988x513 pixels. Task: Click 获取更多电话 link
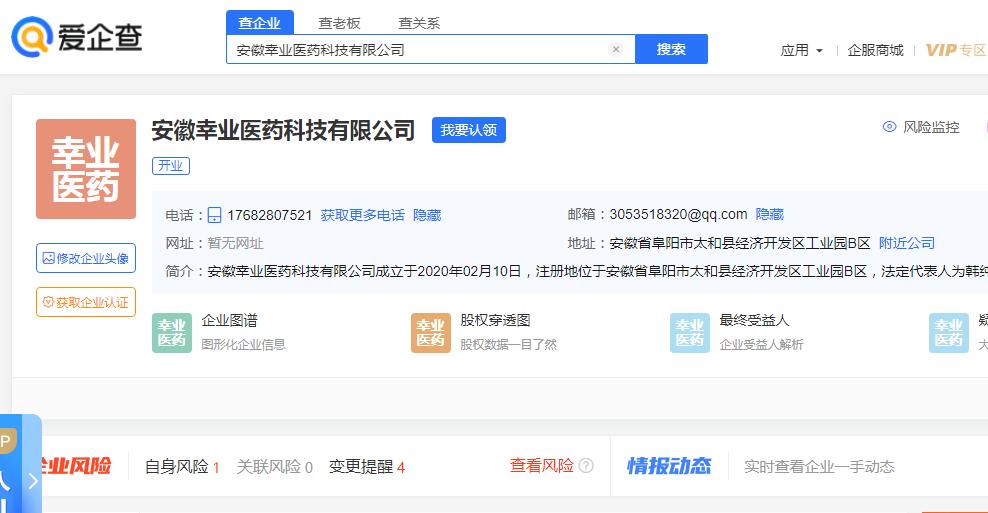pos(362,215)
